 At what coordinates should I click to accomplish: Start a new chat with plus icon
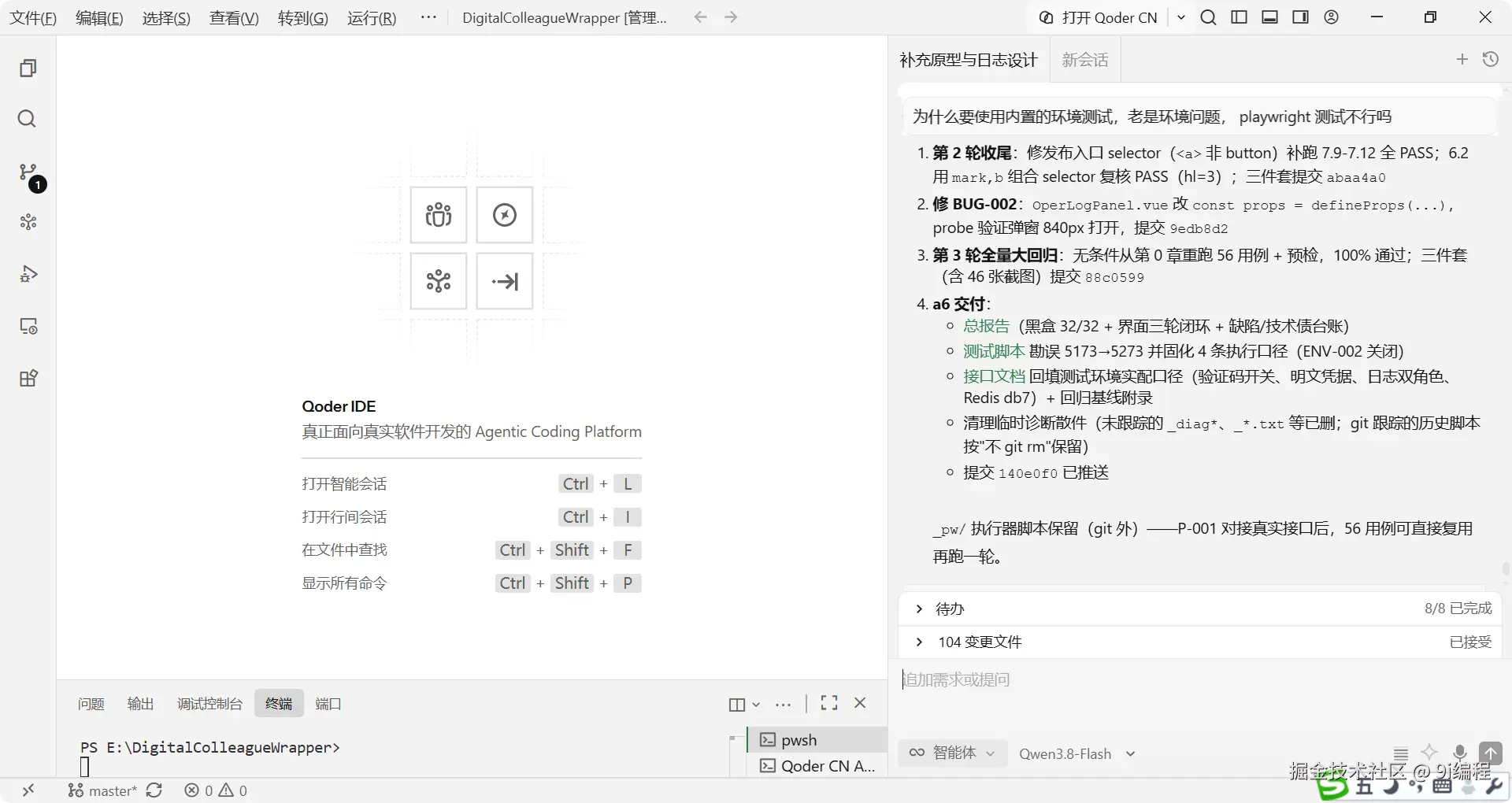[1462, 59]
